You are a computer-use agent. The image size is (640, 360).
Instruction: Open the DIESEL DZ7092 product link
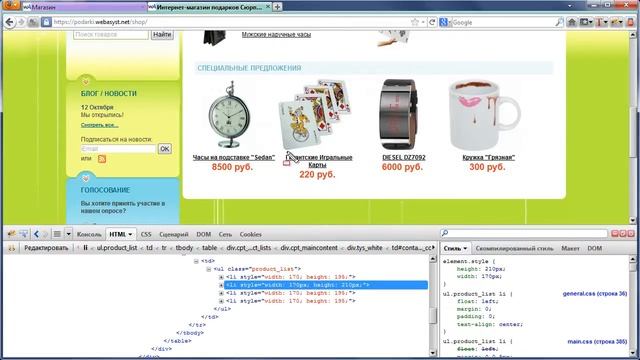[x=404, y=158]
